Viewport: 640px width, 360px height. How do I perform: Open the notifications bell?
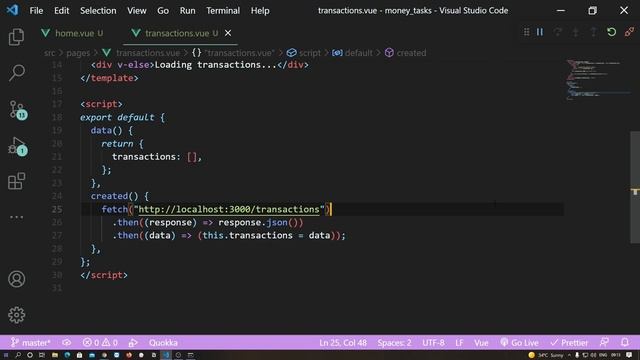(625, 342)
